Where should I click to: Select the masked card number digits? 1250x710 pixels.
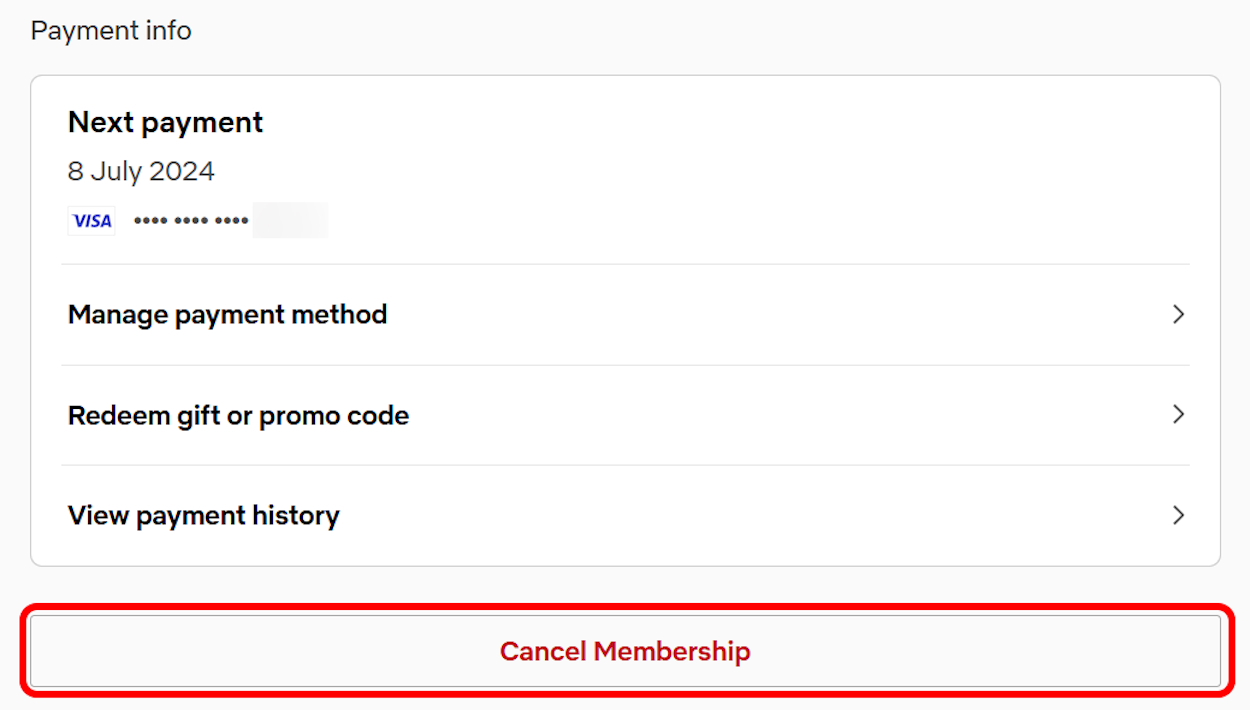coord(190,220)
